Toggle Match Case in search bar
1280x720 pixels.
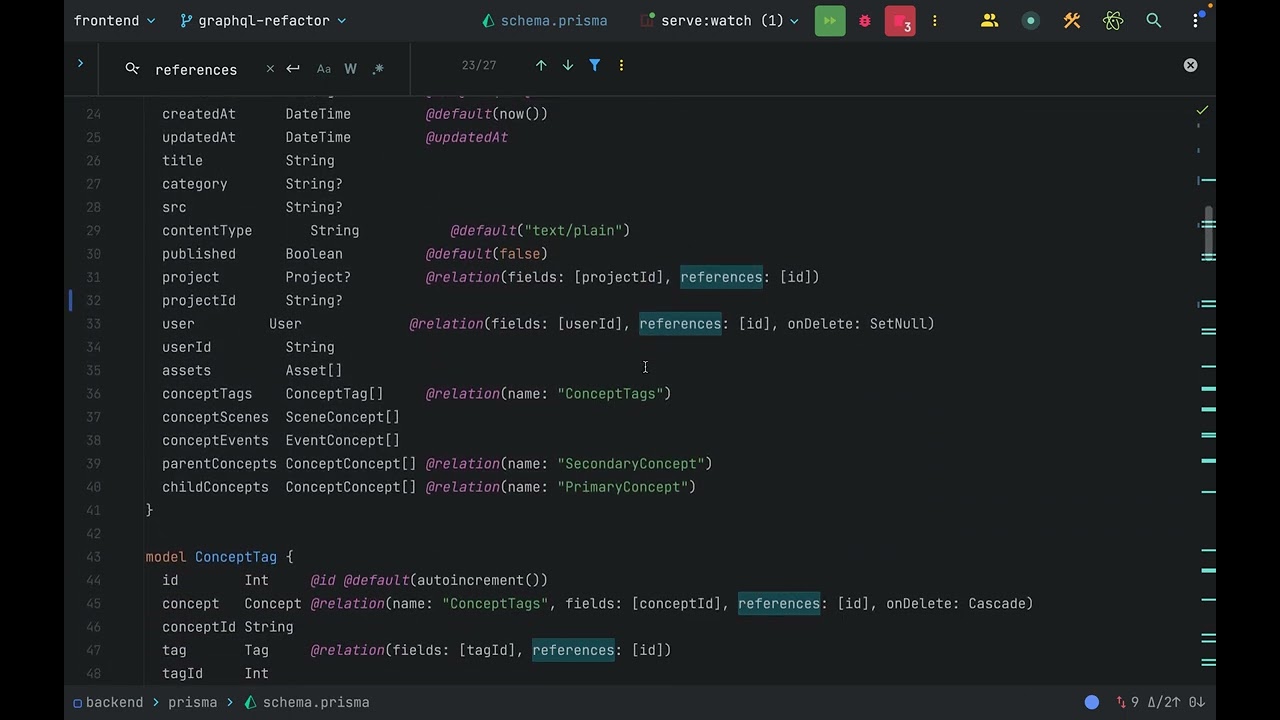tap(324, 69)
